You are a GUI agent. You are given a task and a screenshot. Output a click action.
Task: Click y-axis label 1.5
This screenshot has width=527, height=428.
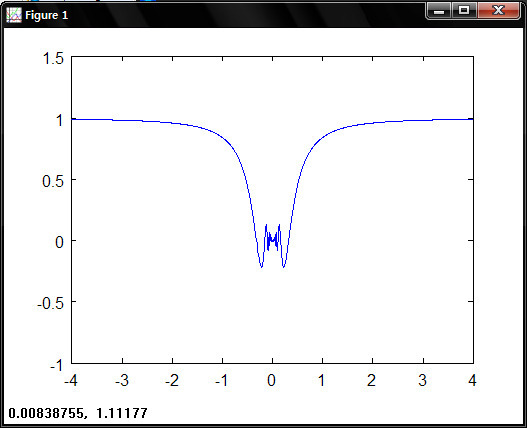point(53,58)
